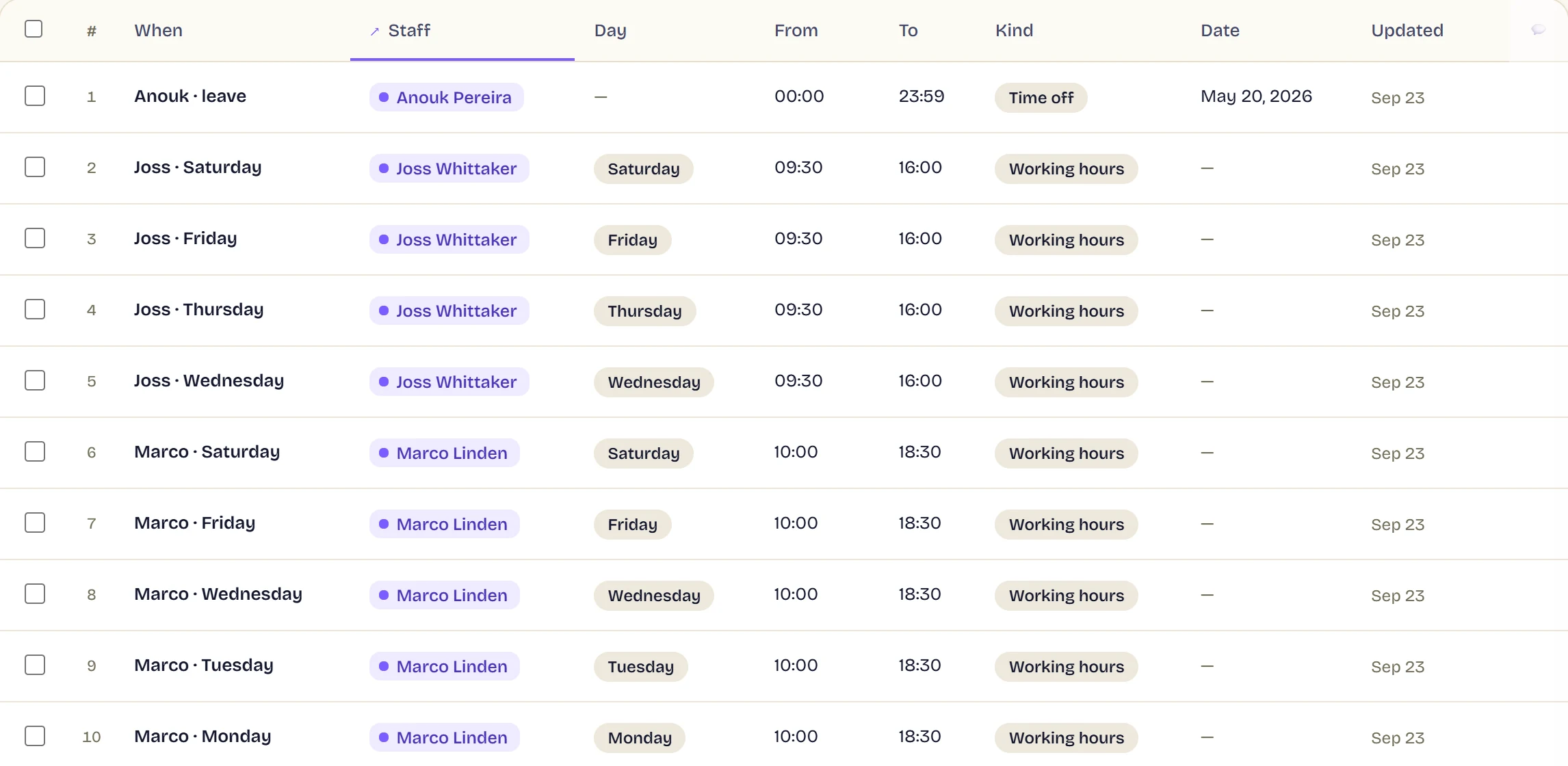Click the Kind column header
This screenshot has width=1568, height=766.
[1014, 30]
